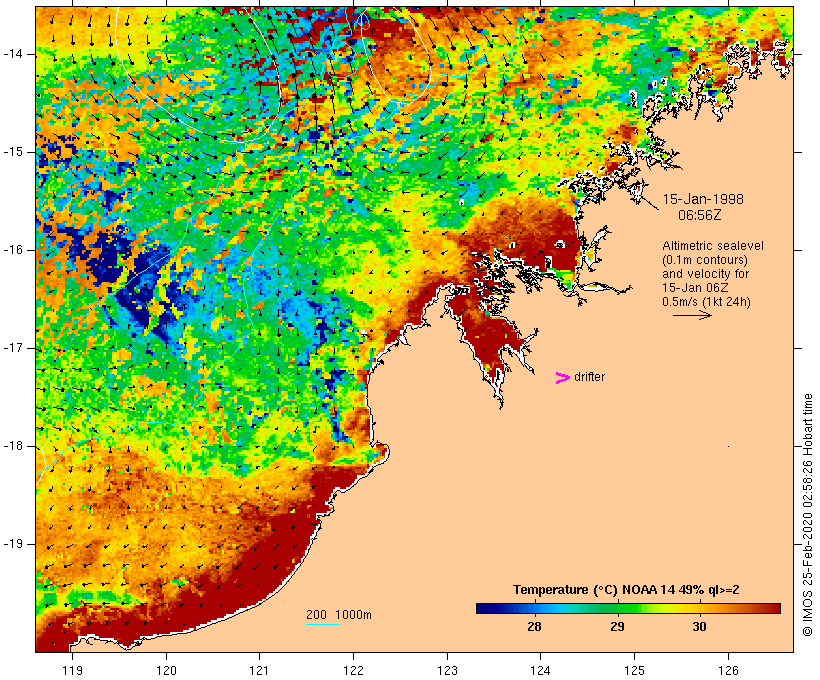Click the '124' longitude axis label
The height and width of the screenshot is (680, 820).
[x=541, y=670]
